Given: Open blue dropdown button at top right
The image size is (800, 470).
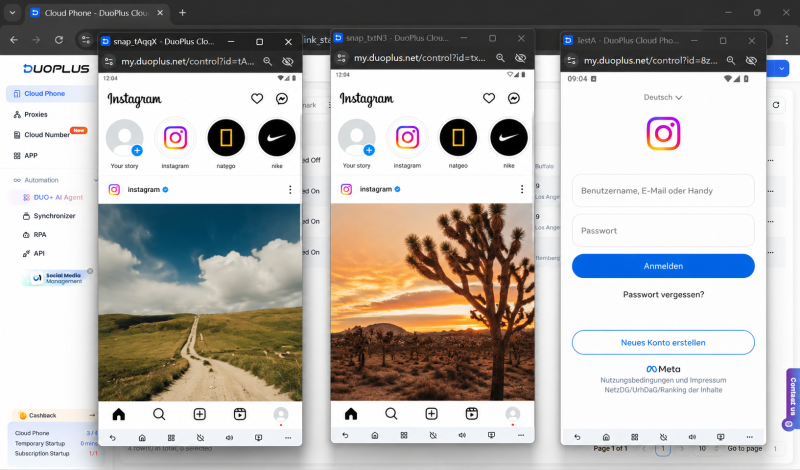Looking at the screenshot, I should click(x=781, y=68).
